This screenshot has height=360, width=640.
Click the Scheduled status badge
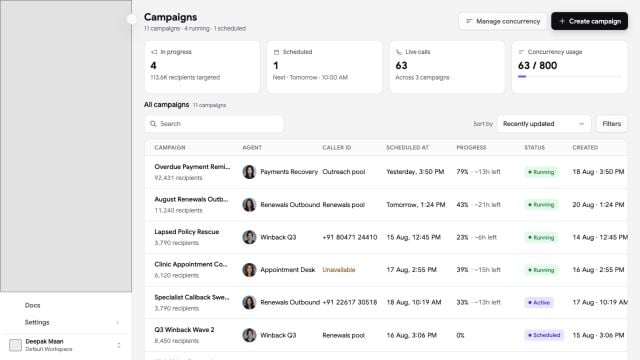(x=544, y=335)
